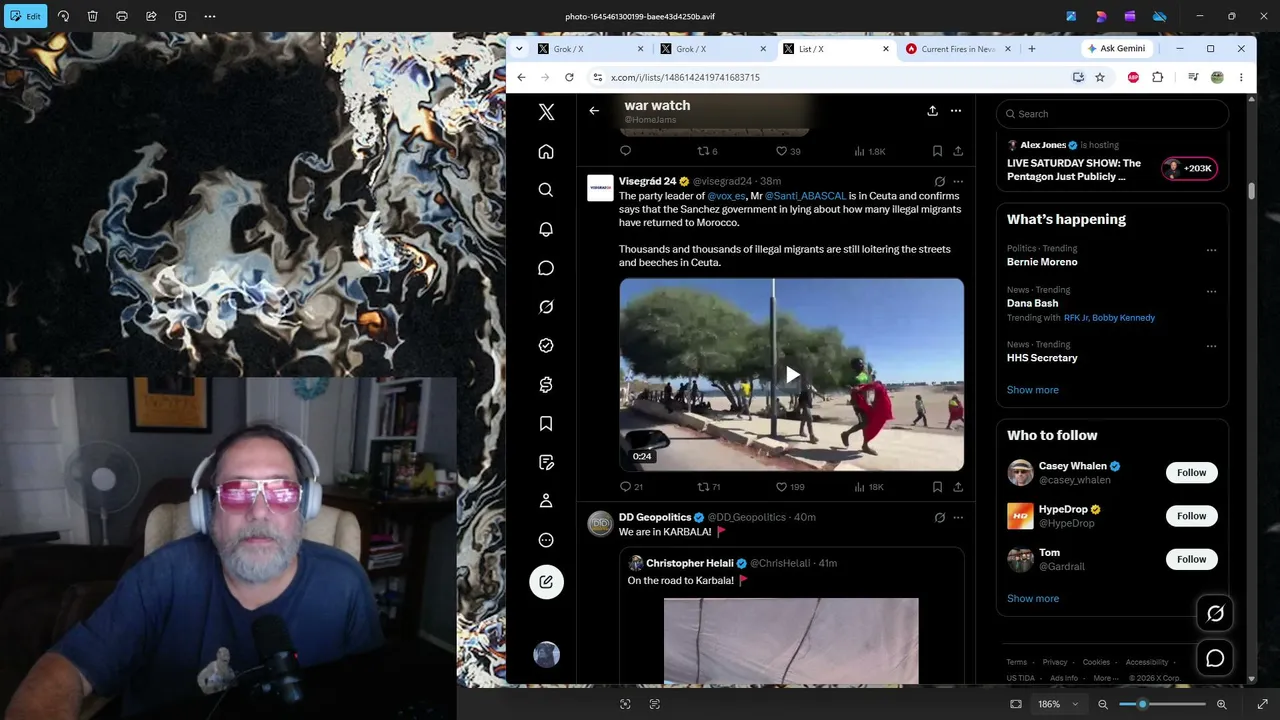The image size is (1280, 720).
Task: Bookmark the Visegrád 24 post
Action: pos(937,487)
